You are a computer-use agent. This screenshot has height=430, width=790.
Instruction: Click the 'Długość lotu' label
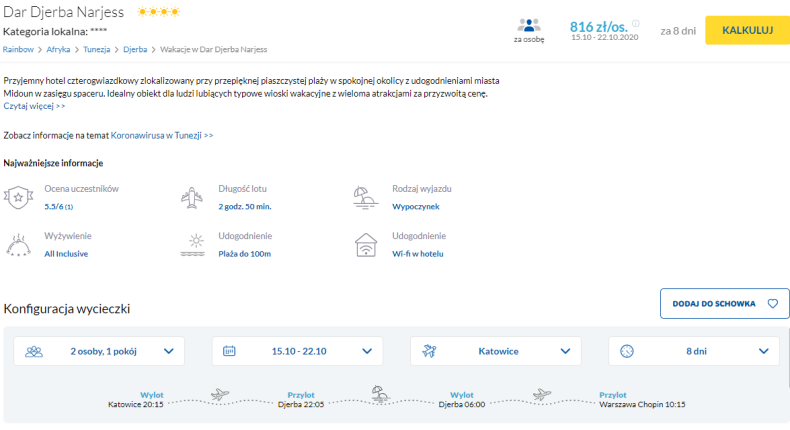pyautogui.click(x=242, y=189)
